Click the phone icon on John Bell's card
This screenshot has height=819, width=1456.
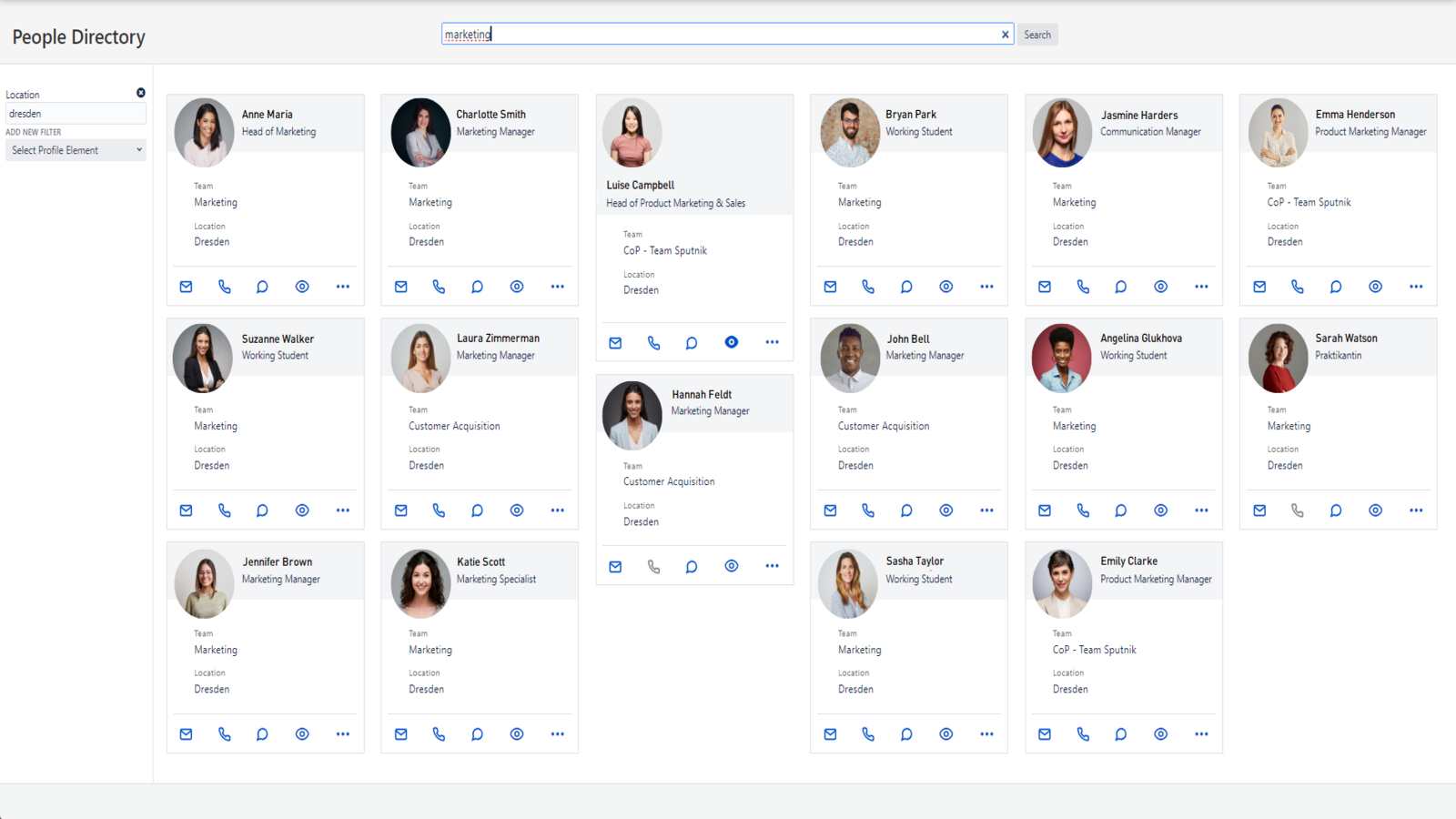(868, 511)
